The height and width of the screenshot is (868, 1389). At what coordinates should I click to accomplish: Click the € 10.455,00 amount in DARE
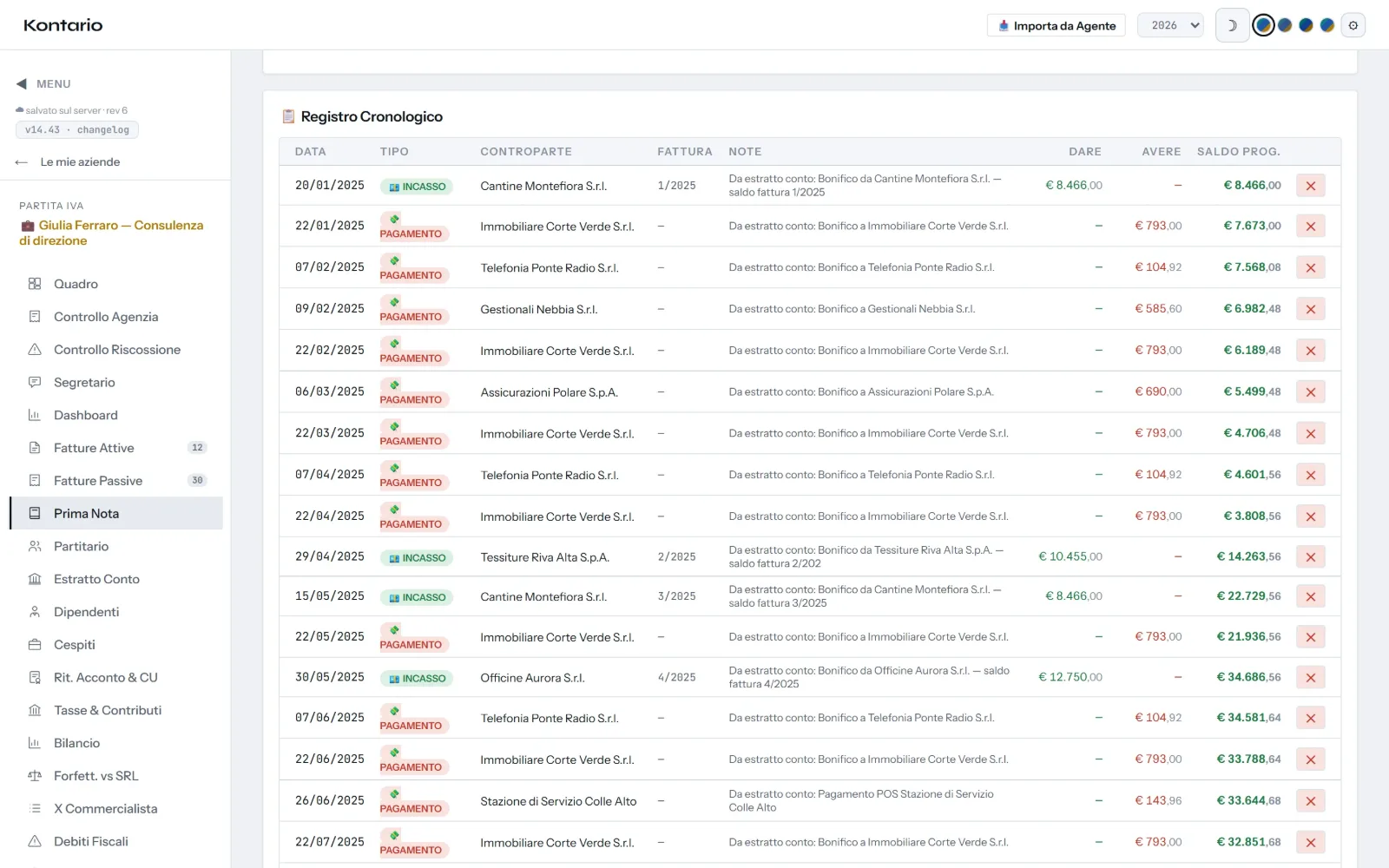click(1070, 557)
